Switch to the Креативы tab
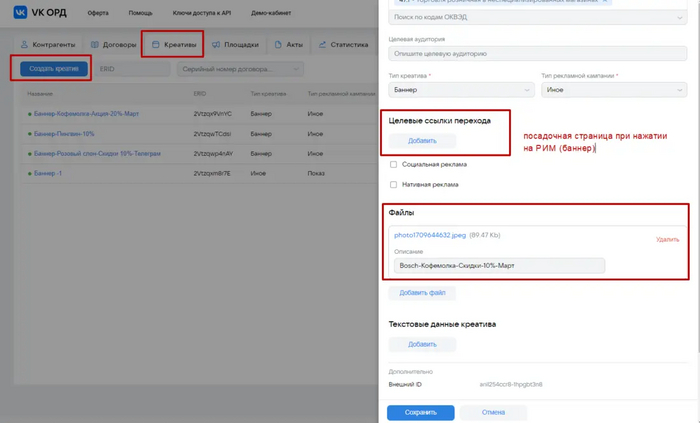Screen dimensions: 700x423 coord(174,45)
